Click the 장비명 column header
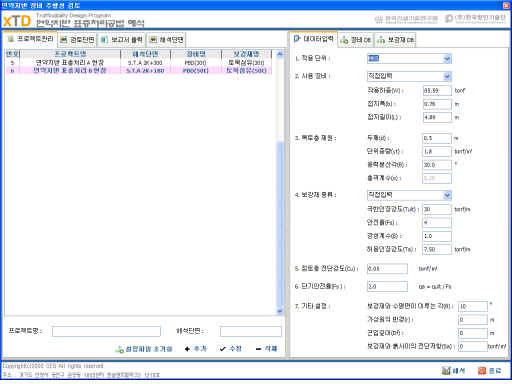 click(x=196, y=54)
